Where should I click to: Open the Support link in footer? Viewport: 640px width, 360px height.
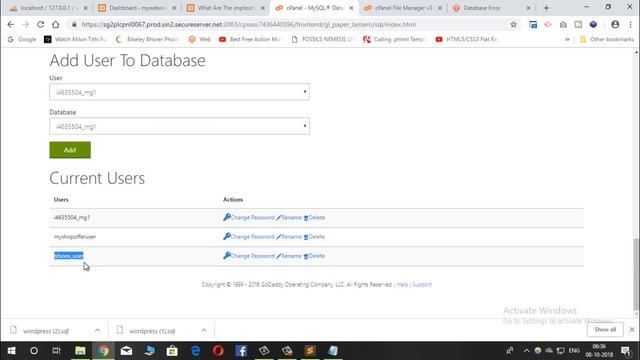click(422, 284)
